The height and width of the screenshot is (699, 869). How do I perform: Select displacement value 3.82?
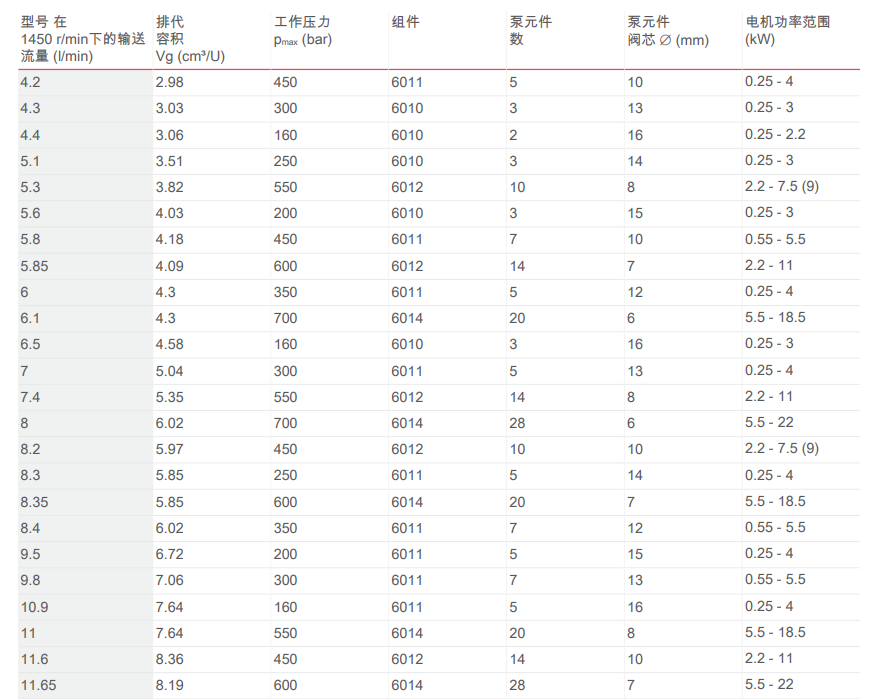click(x=170, y=187)
